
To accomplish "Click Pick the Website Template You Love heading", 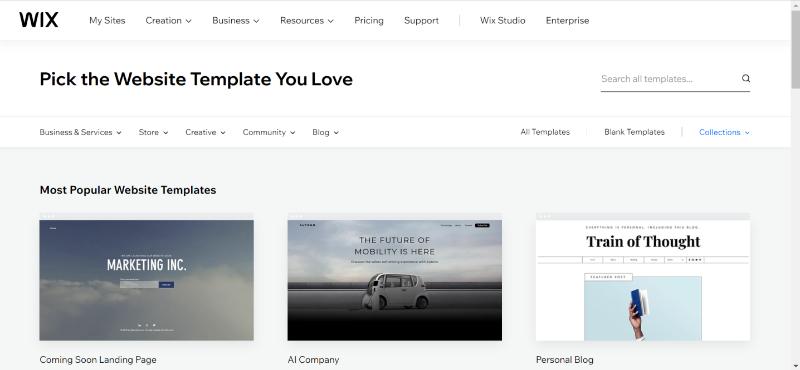I will (x=196, y=79).
